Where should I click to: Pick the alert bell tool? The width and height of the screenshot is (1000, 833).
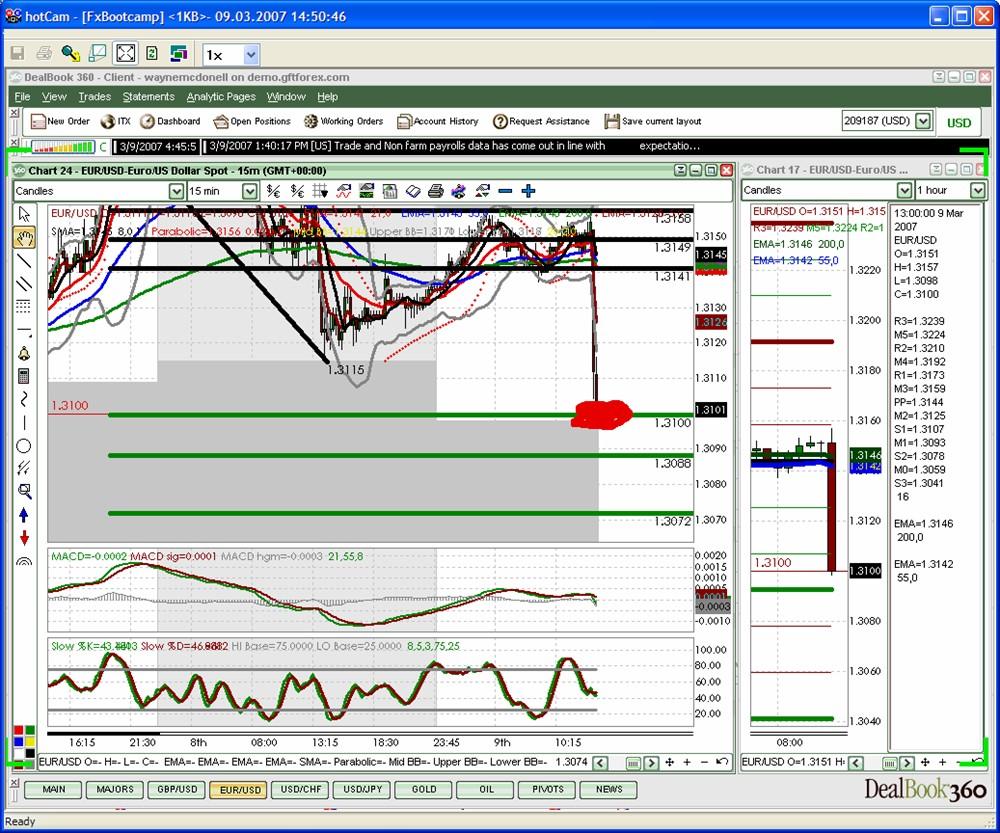(x=24, y=353)
